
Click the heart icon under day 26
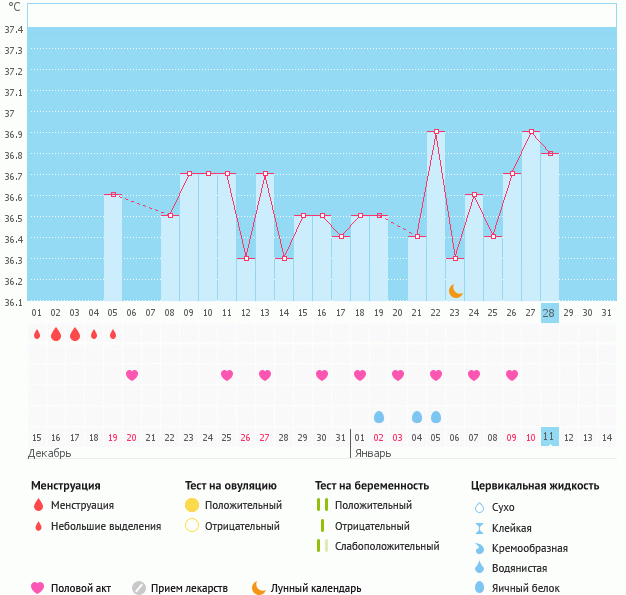(512, 375)
